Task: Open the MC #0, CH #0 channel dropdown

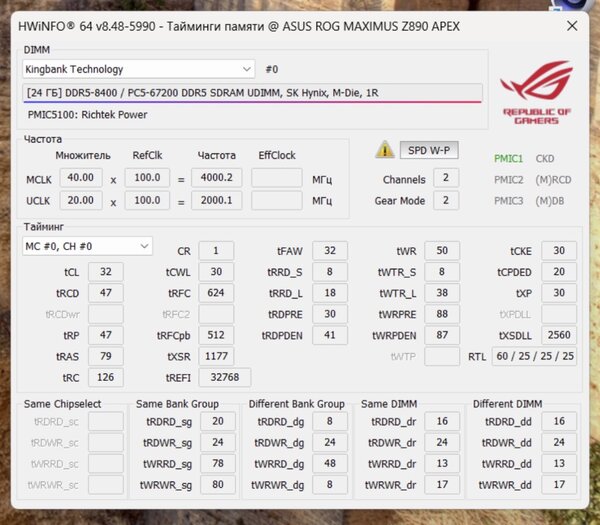Action: [x=87, y=246]
